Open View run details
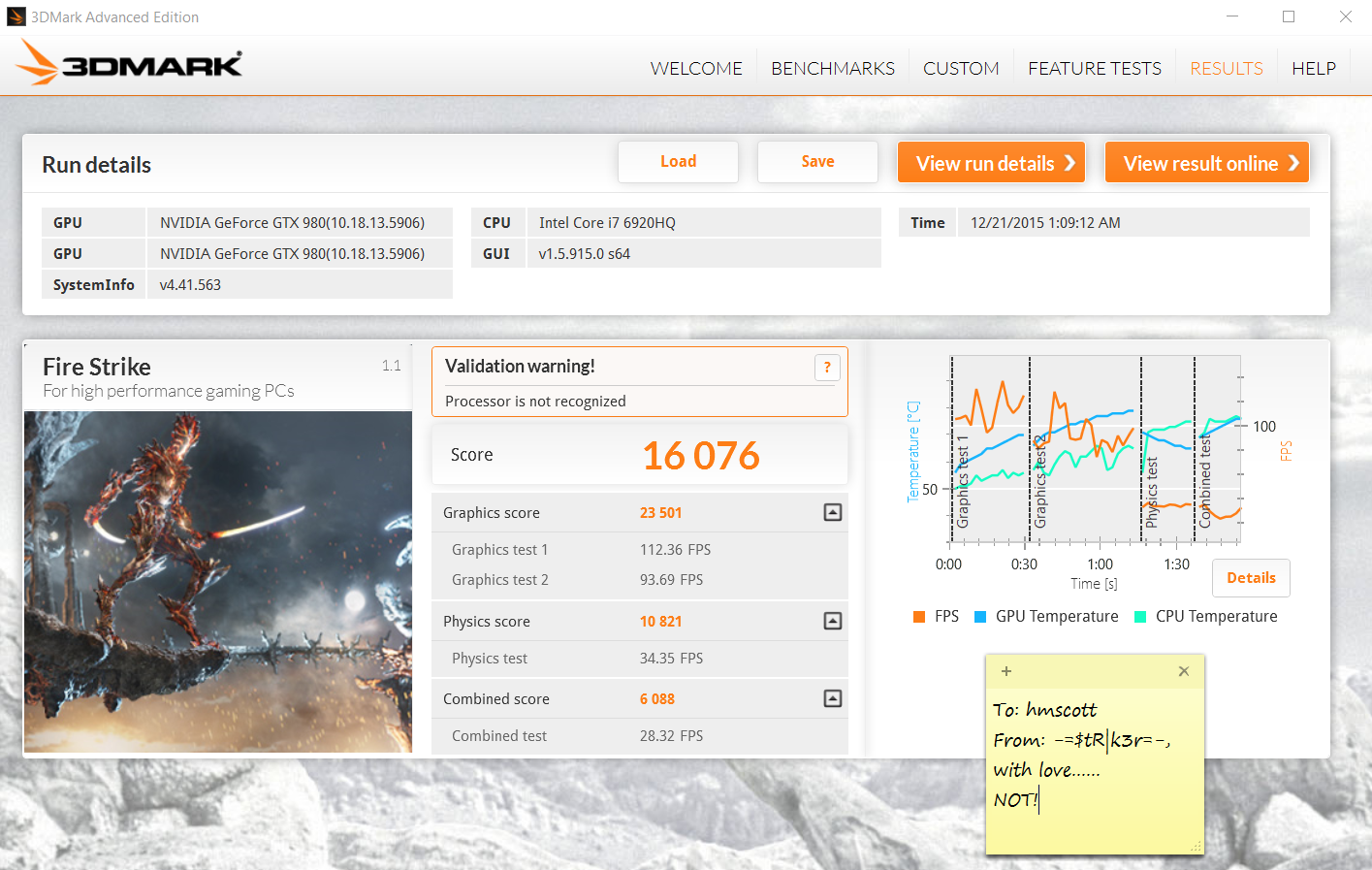The image size is (1372, 870). pyautogui.click(x=991, y=162)
